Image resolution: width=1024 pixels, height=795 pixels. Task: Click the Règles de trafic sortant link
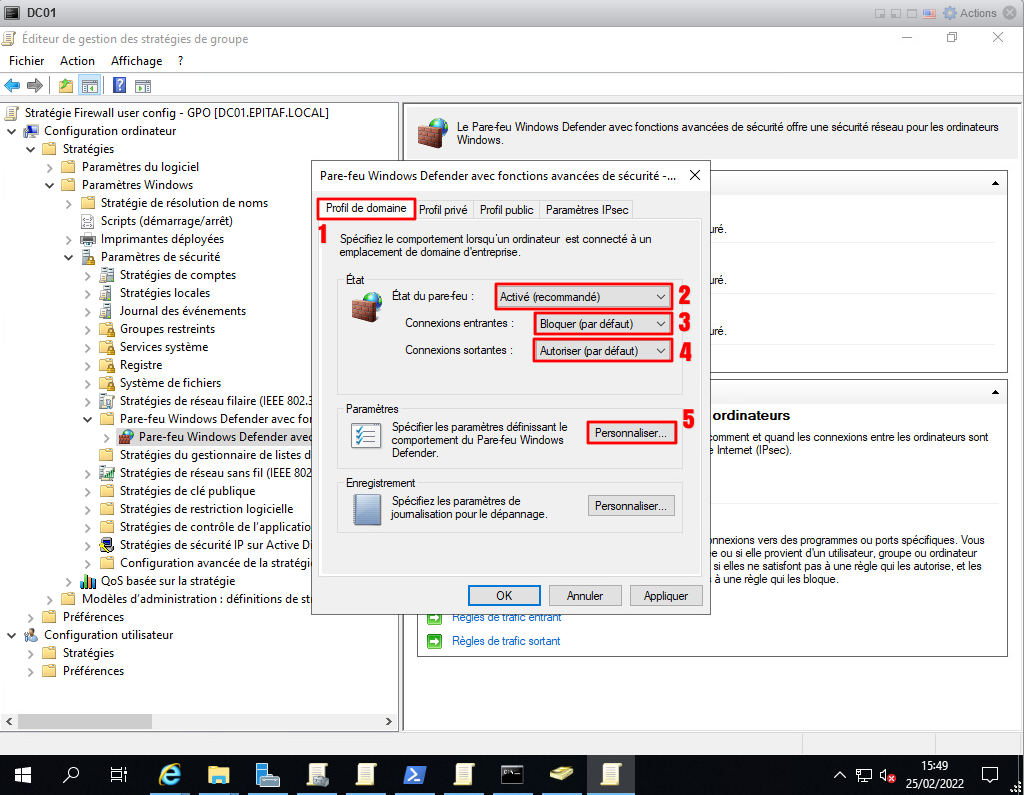(x=506, y=641)
